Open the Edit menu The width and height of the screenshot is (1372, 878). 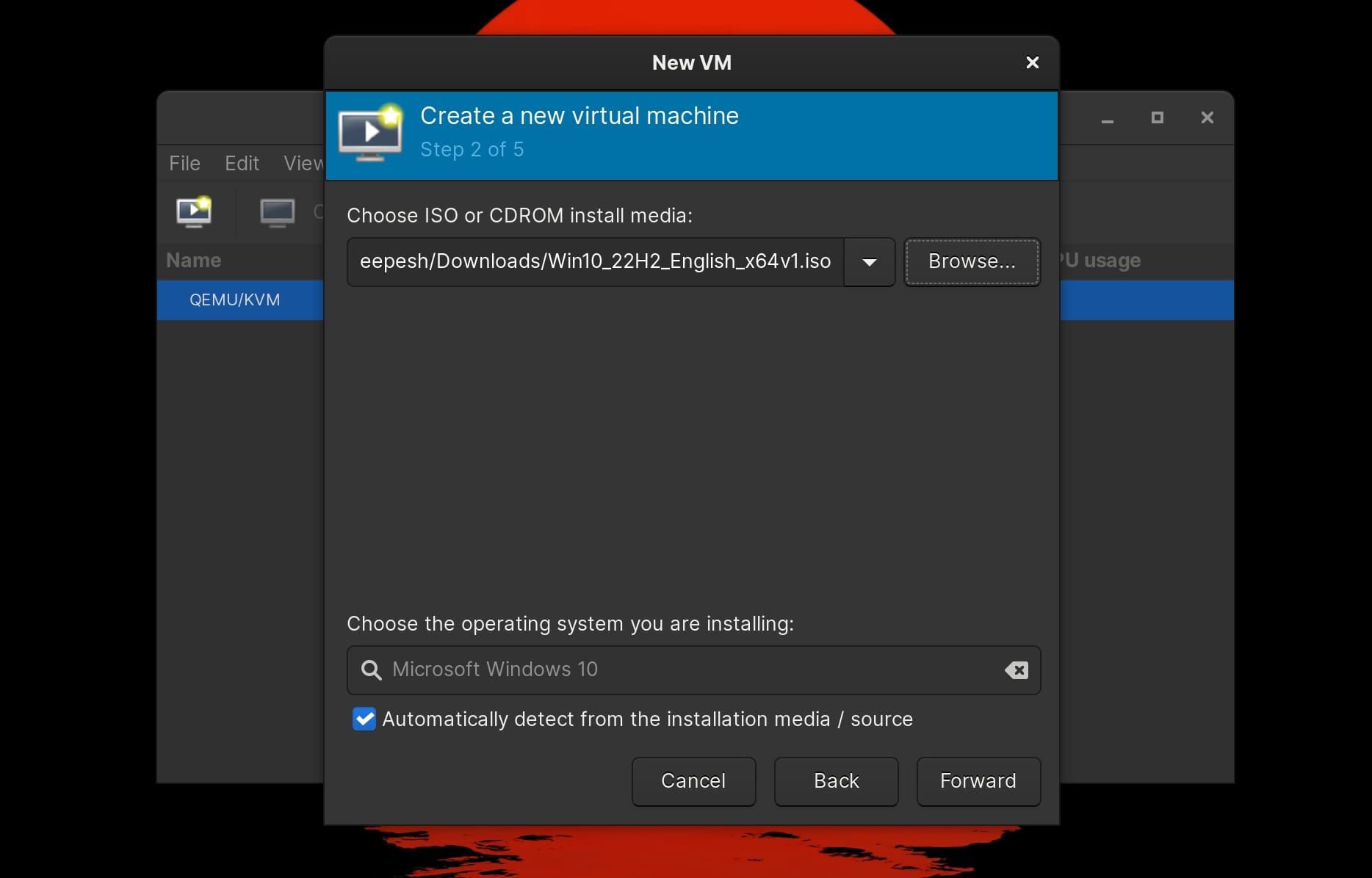pyautogui.click(x=242, y=163)
